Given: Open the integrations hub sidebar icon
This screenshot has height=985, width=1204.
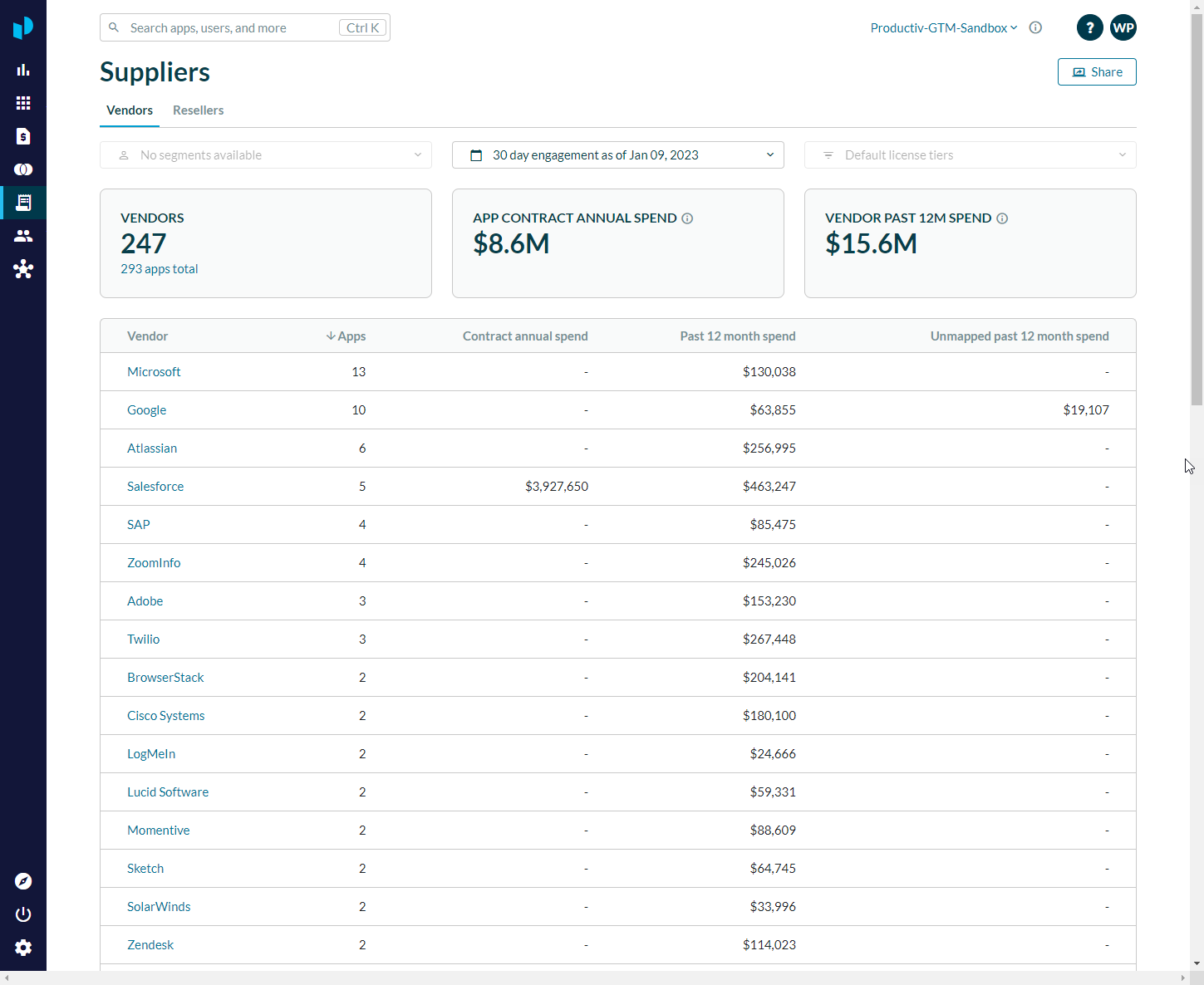Looking at the screenshot, I should tap(23, 269).
